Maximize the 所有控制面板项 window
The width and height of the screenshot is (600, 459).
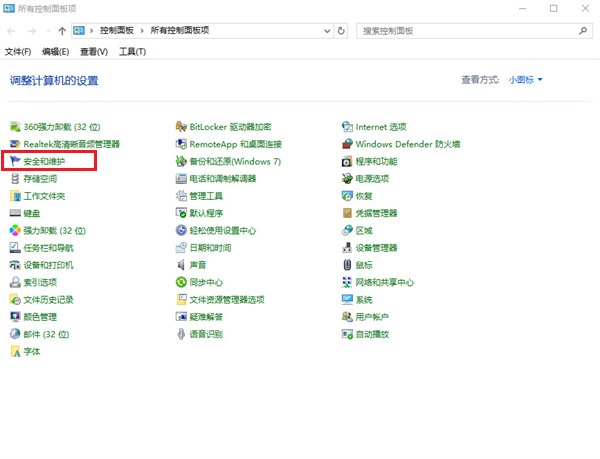pos(553,8)
